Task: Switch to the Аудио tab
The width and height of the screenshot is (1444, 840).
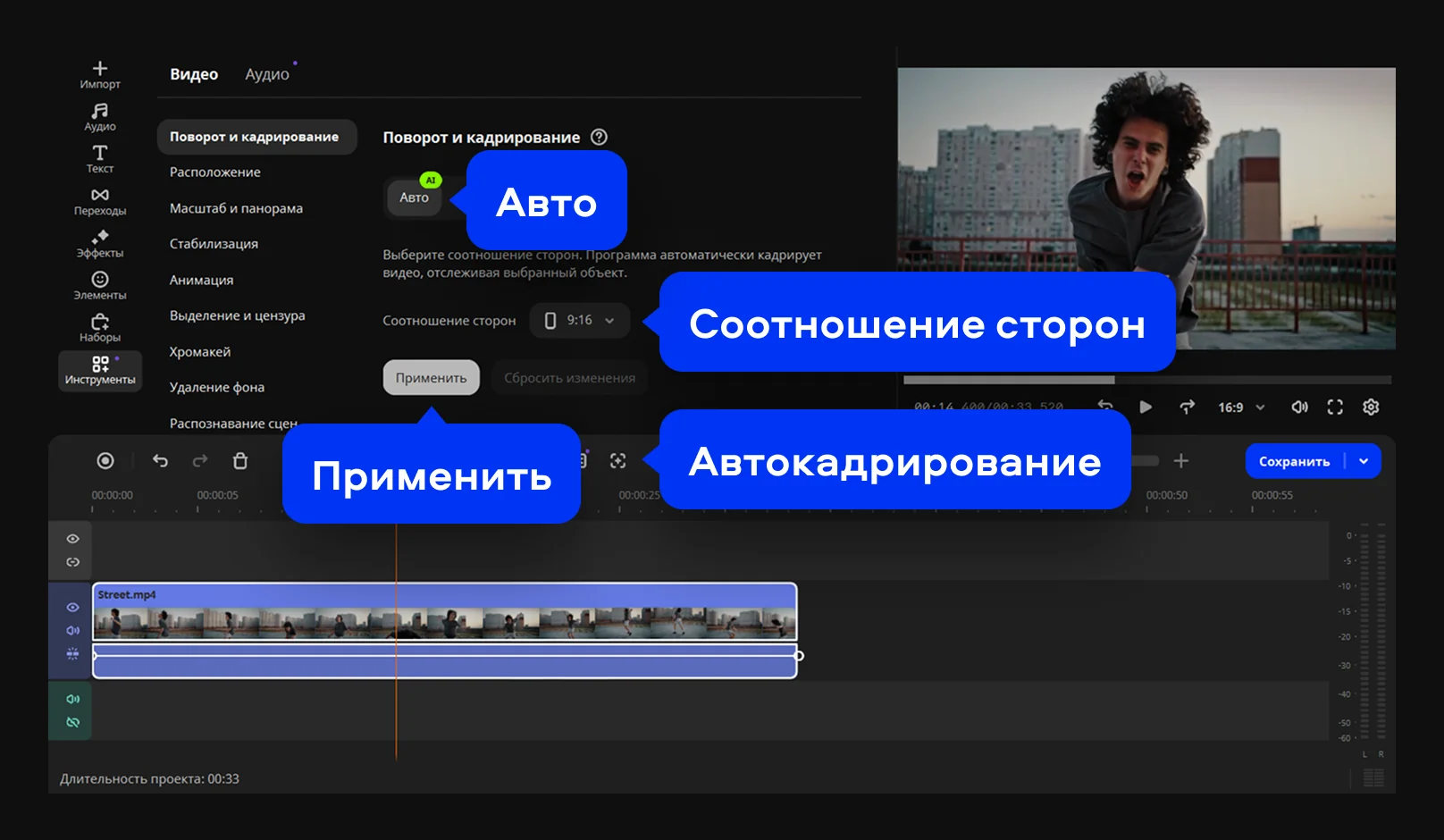Action: click(x=267, y=75)
